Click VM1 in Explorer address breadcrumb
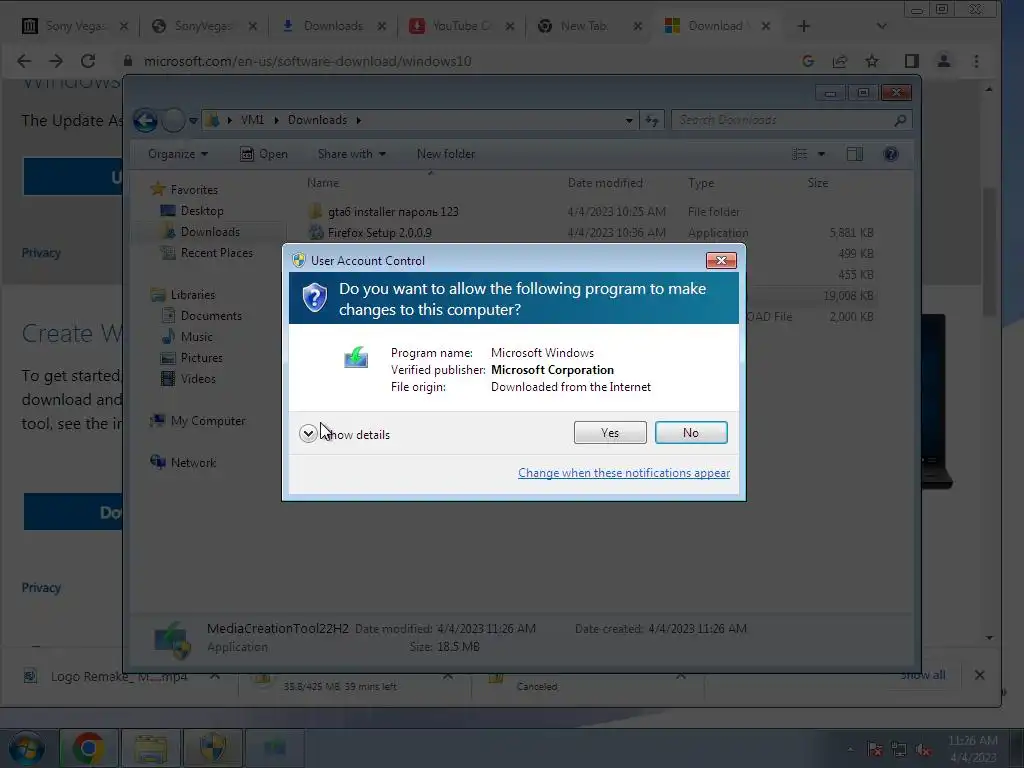The height and width of the screenshot is (768, 1024). point(252,120)
